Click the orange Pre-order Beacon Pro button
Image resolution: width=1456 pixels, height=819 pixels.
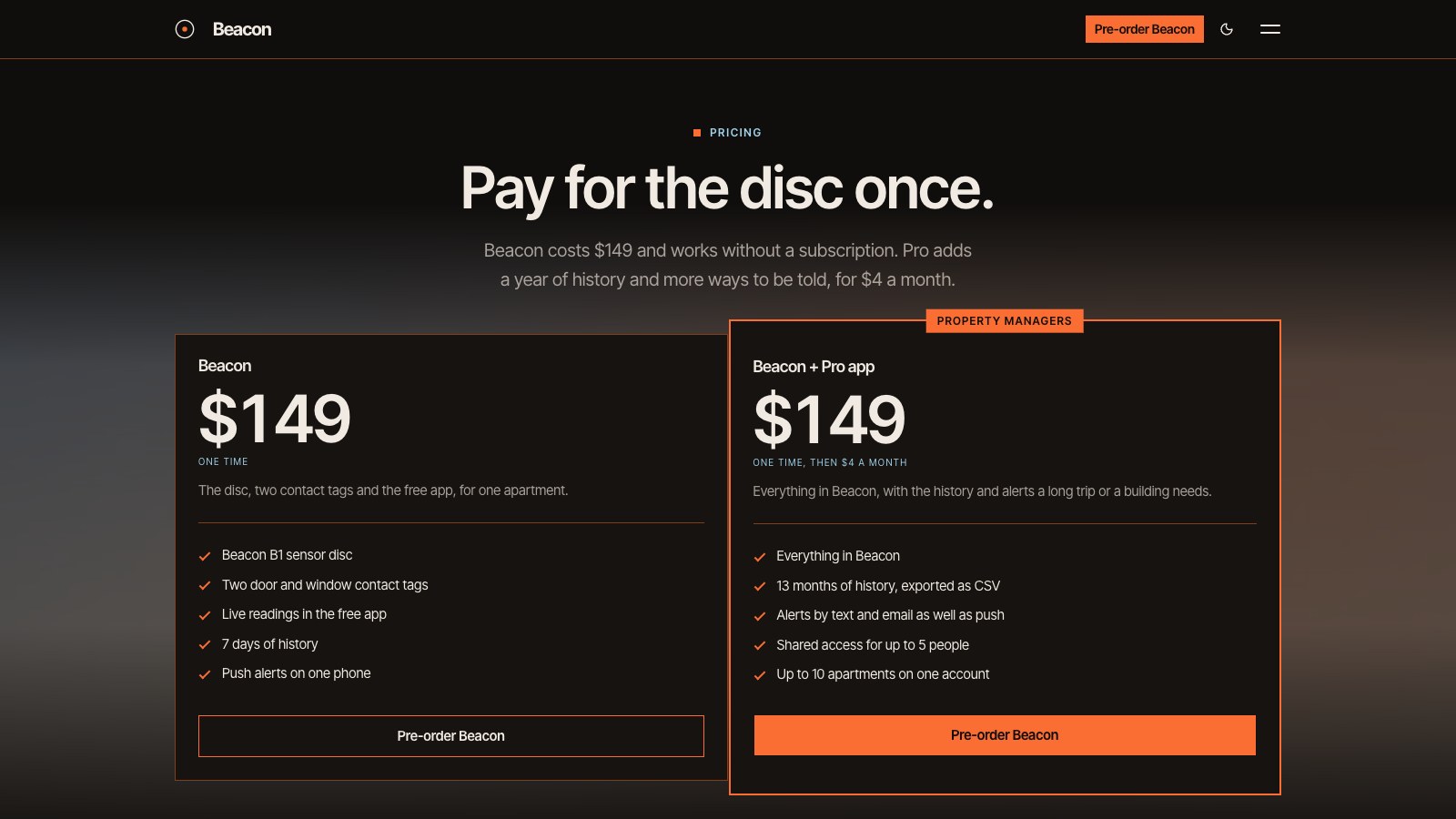point(1005,735)
